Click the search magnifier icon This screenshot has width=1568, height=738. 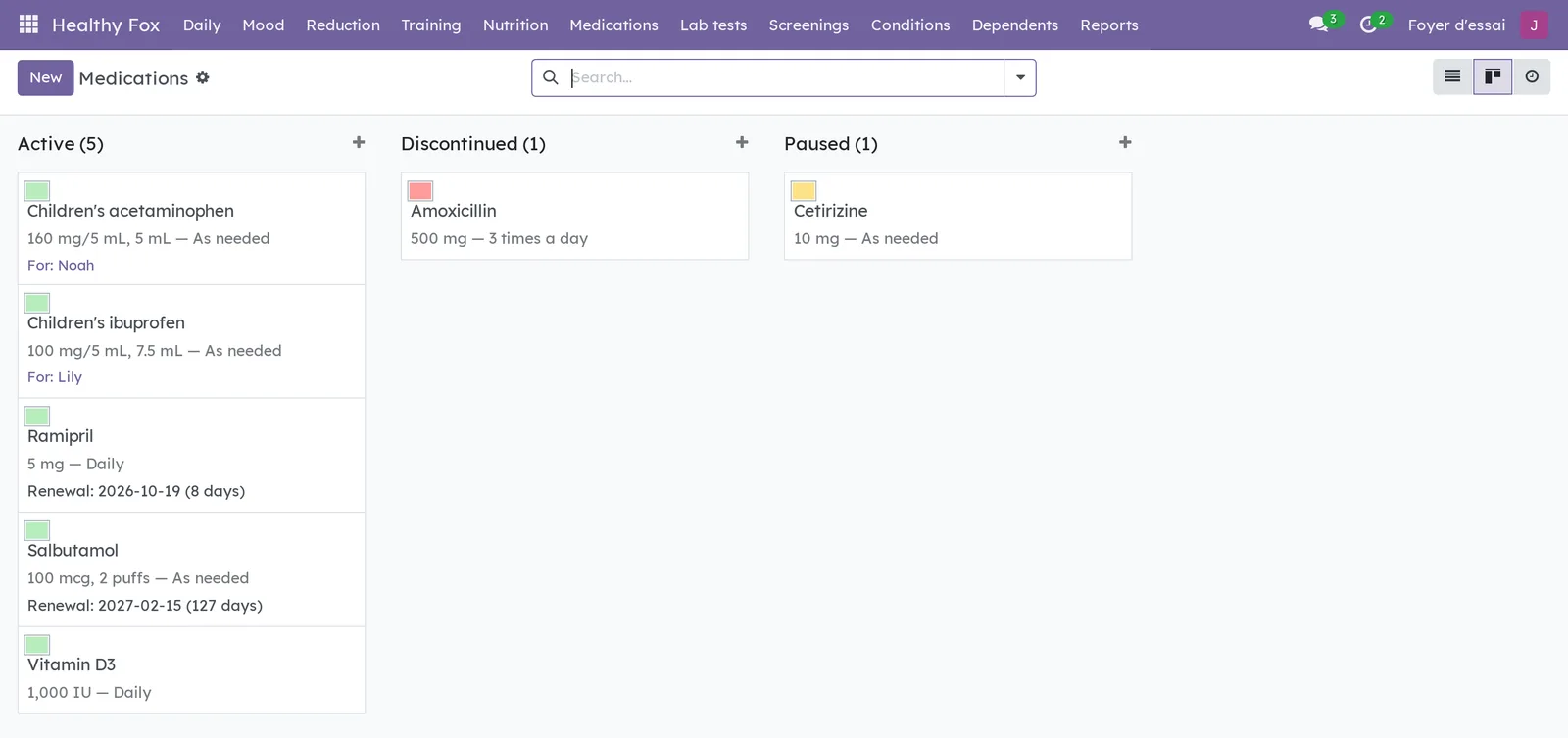pyautogui.click(x=551, y=77)
